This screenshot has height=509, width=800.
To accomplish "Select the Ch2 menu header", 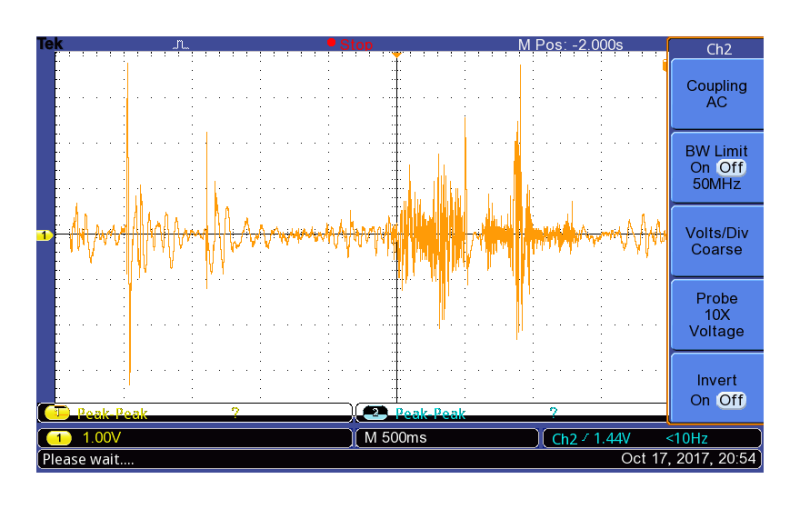I will pos(716,49).
